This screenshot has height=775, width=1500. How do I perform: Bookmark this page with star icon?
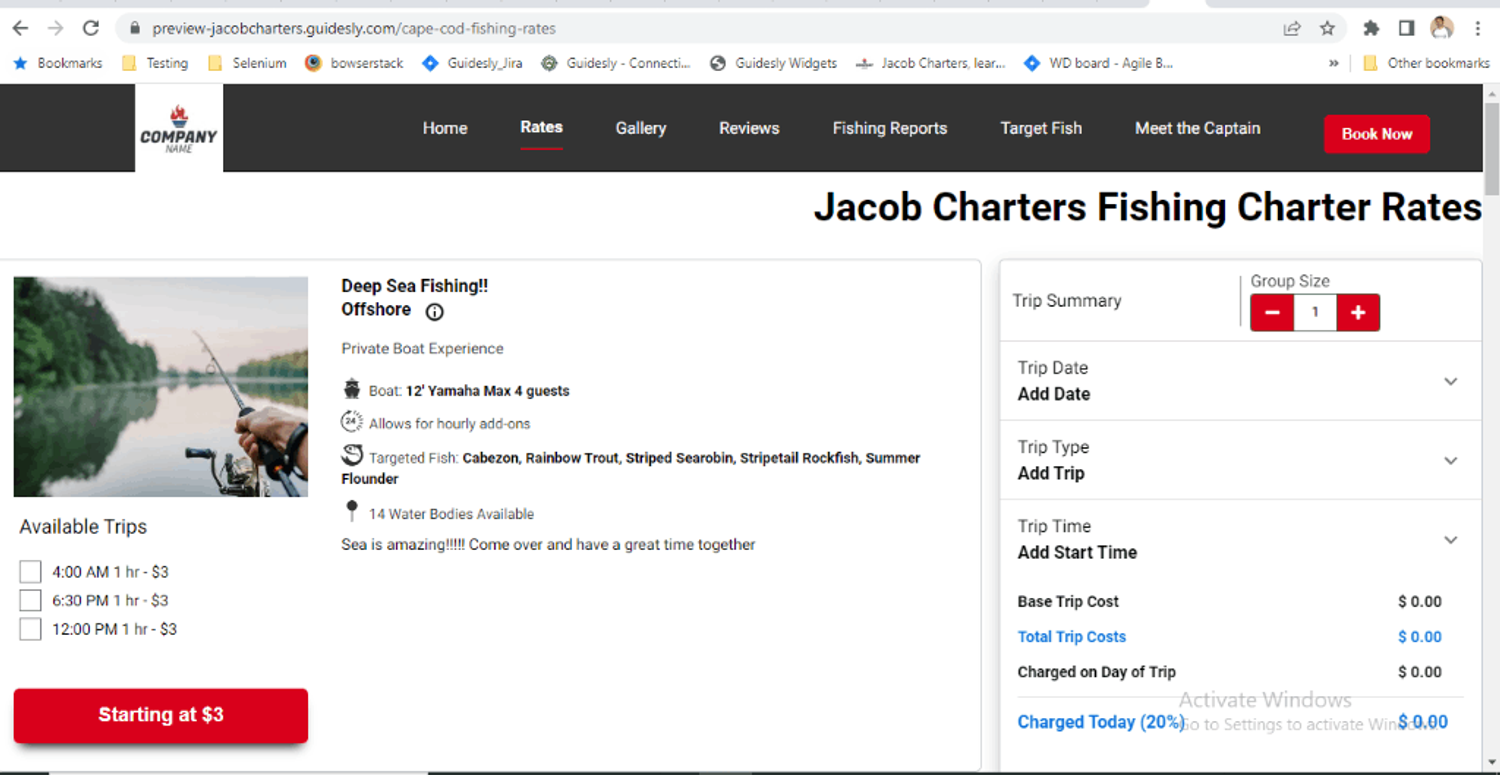point(1327,28)
